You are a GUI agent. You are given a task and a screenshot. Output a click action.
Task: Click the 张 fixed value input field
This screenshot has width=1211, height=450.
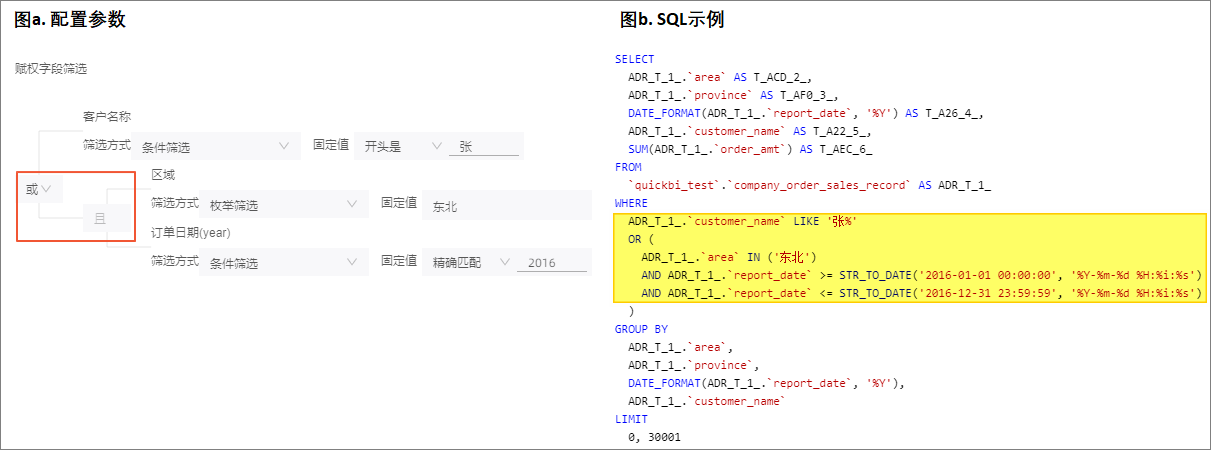485,146
